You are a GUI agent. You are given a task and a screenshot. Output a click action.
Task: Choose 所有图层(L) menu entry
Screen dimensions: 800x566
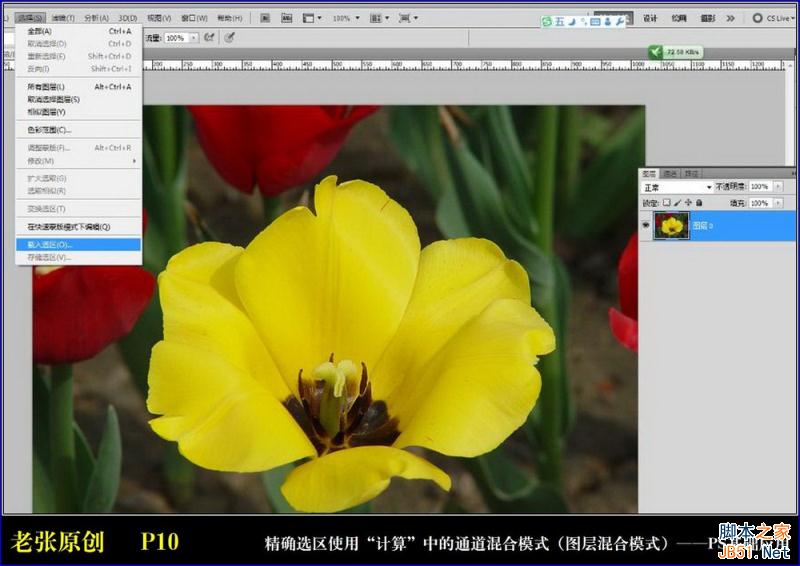79,87
